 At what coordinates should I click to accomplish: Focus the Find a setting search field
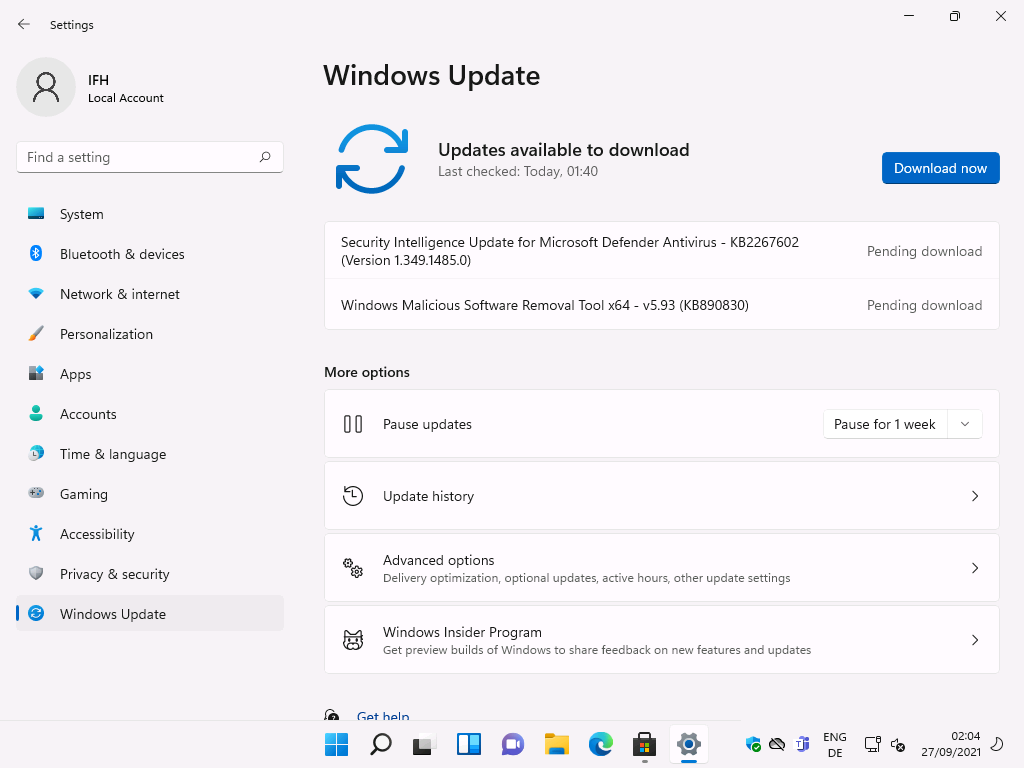[x=150, y=157]
